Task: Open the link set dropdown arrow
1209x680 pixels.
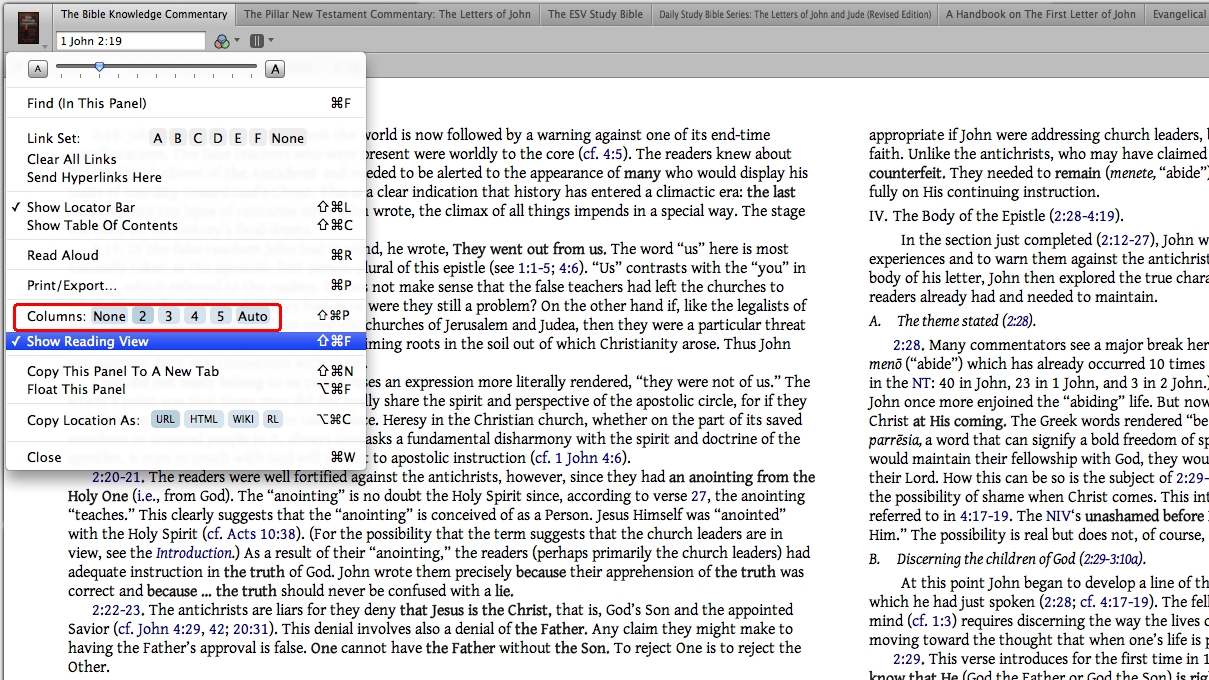Action: click(x=239, y=41)
